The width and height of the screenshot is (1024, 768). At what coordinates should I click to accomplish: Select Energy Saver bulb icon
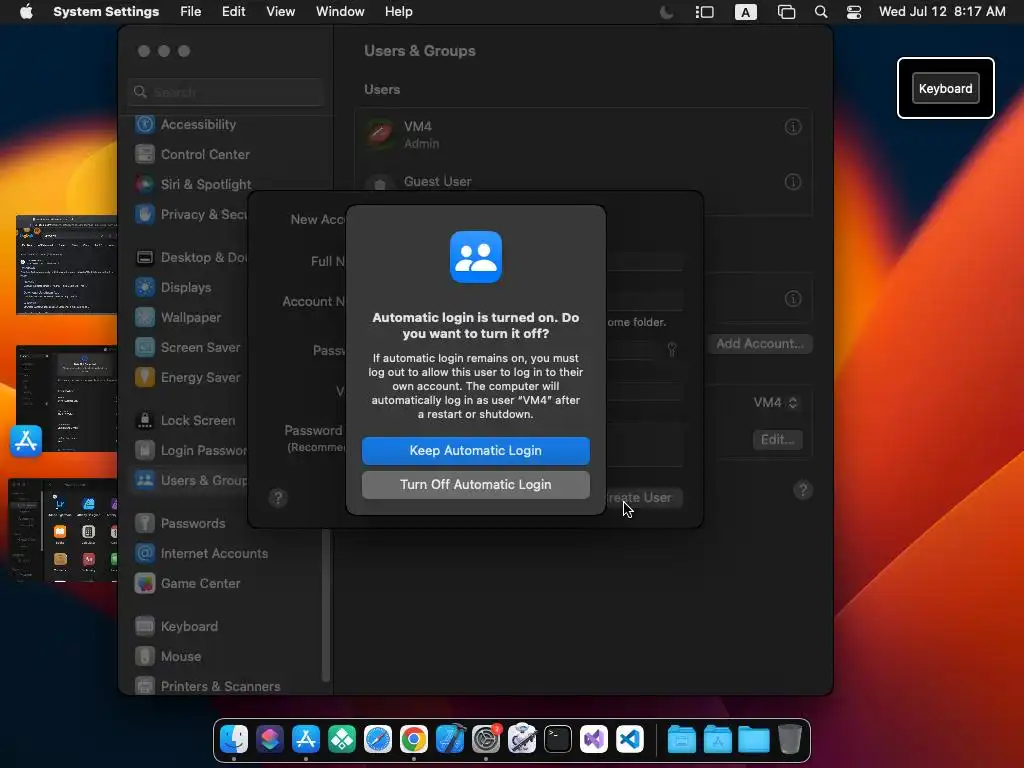pos(145,377)
